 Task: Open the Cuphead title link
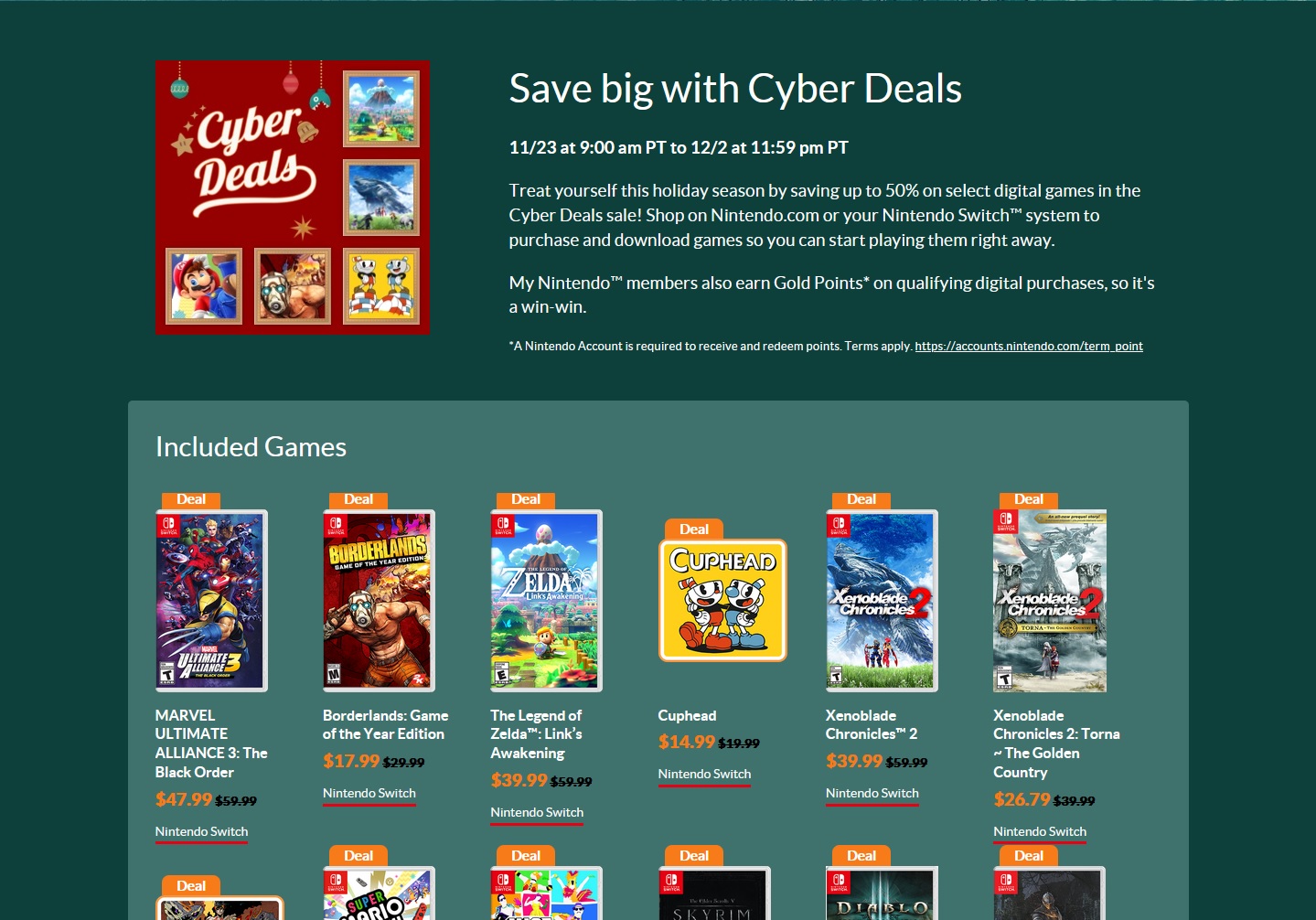coord(687,715)
